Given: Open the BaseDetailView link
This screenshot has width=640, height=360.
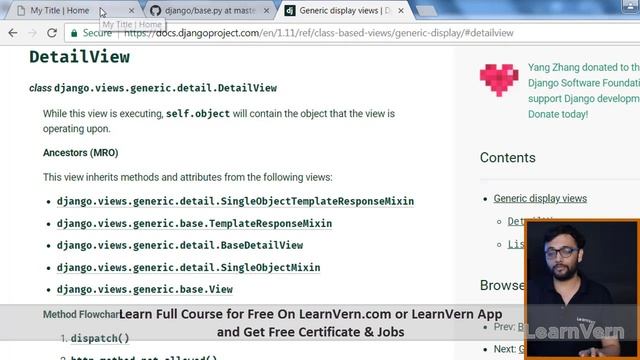Looking at the screenshot, I should click(180, 245).
